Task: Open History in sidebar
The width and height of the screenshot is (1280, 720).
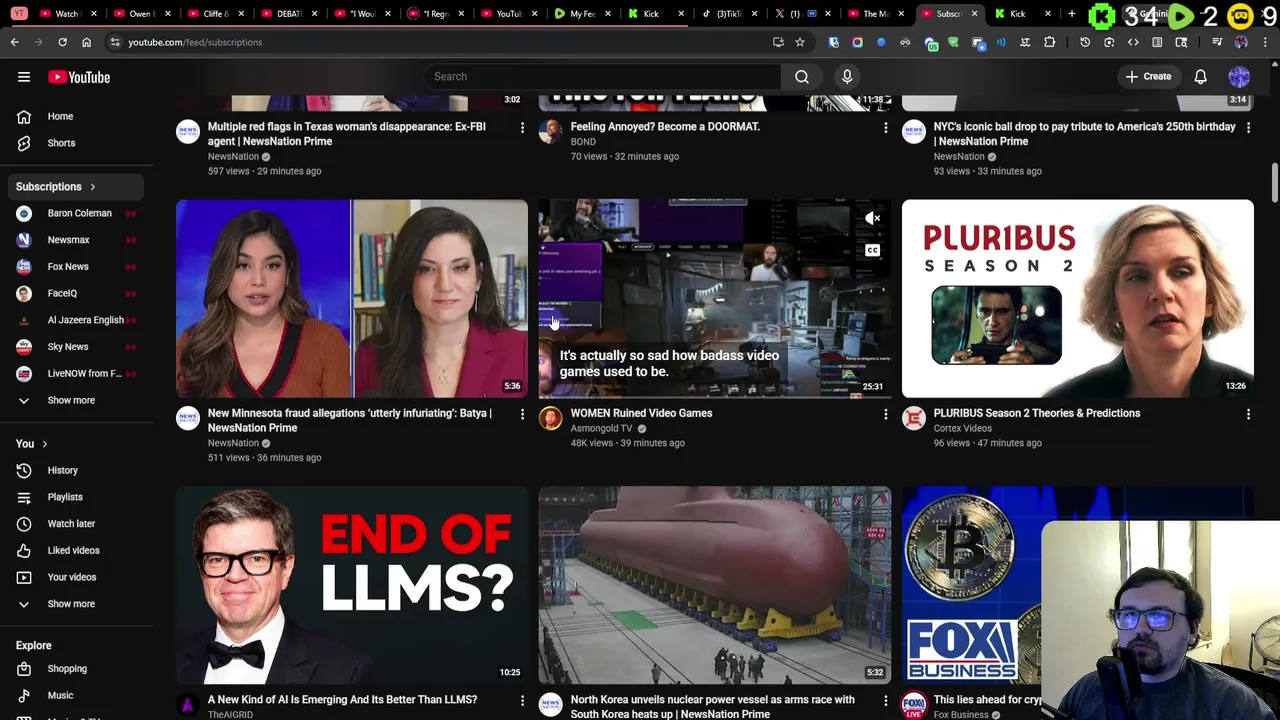Action: point(78,470)
